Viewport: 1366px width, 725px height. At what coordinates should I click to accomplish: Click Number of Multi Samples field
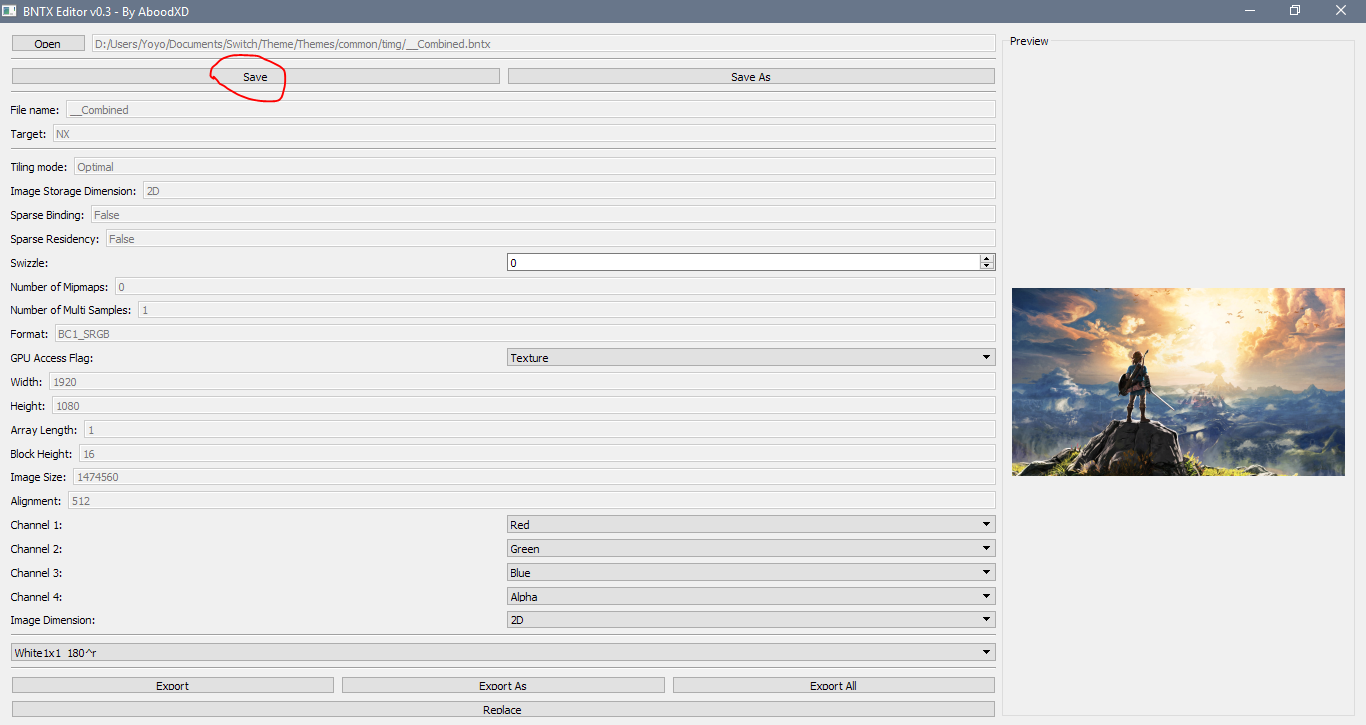pos(567,310)
